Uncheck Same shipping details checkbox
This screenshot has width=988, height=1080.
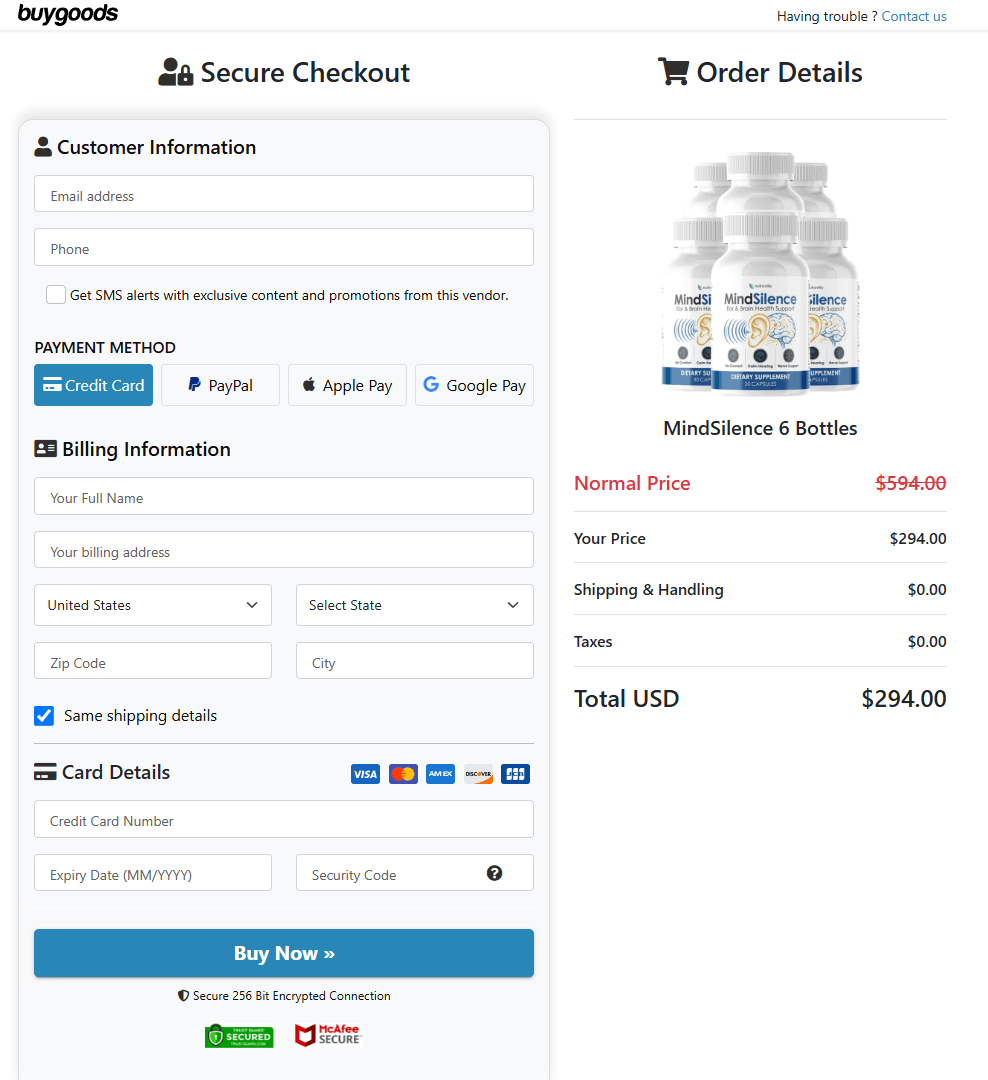coord(44,716)
